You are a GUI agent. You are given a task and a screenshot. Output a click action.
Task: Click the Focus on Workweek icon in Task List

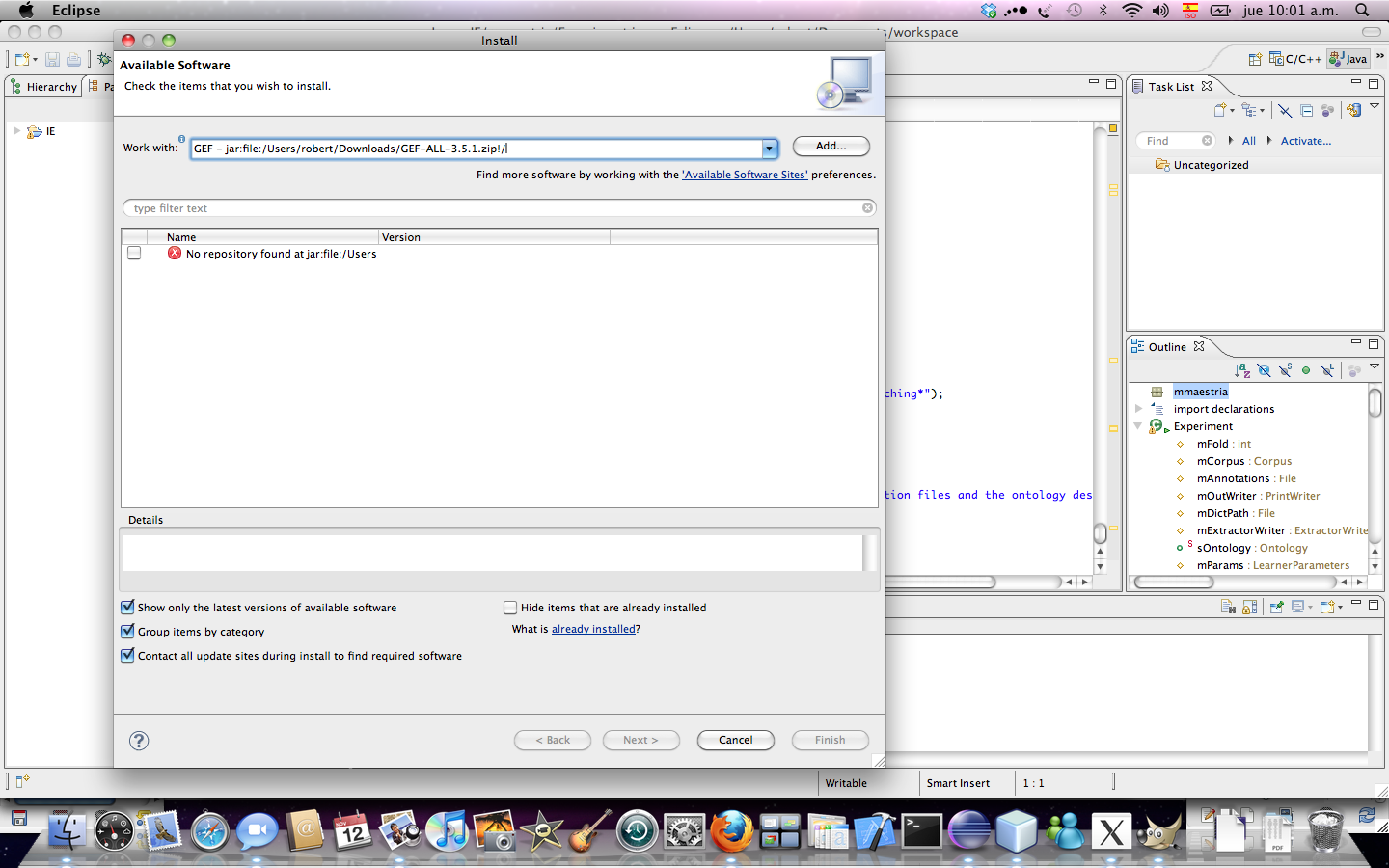point(1328,110)
